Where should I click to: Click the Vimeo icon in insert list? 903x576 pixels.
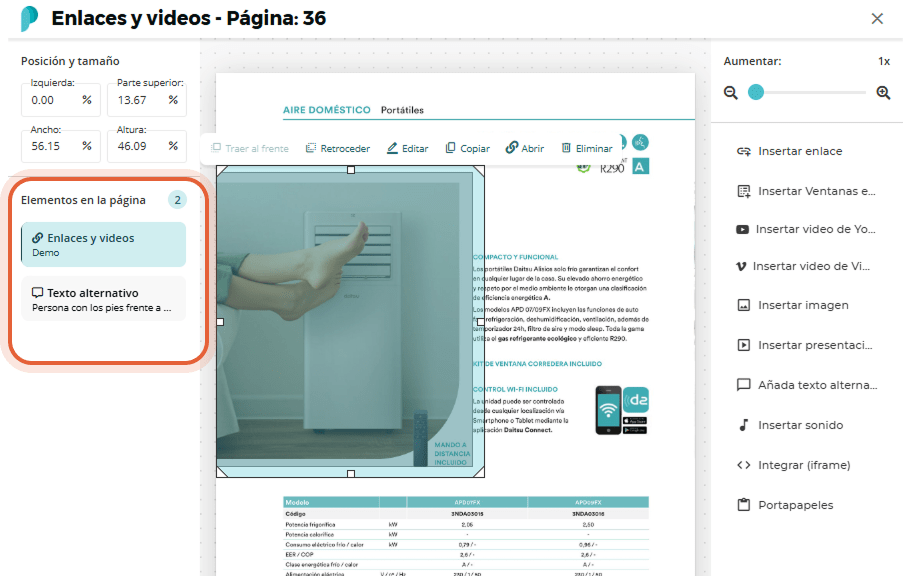[742, 266]
